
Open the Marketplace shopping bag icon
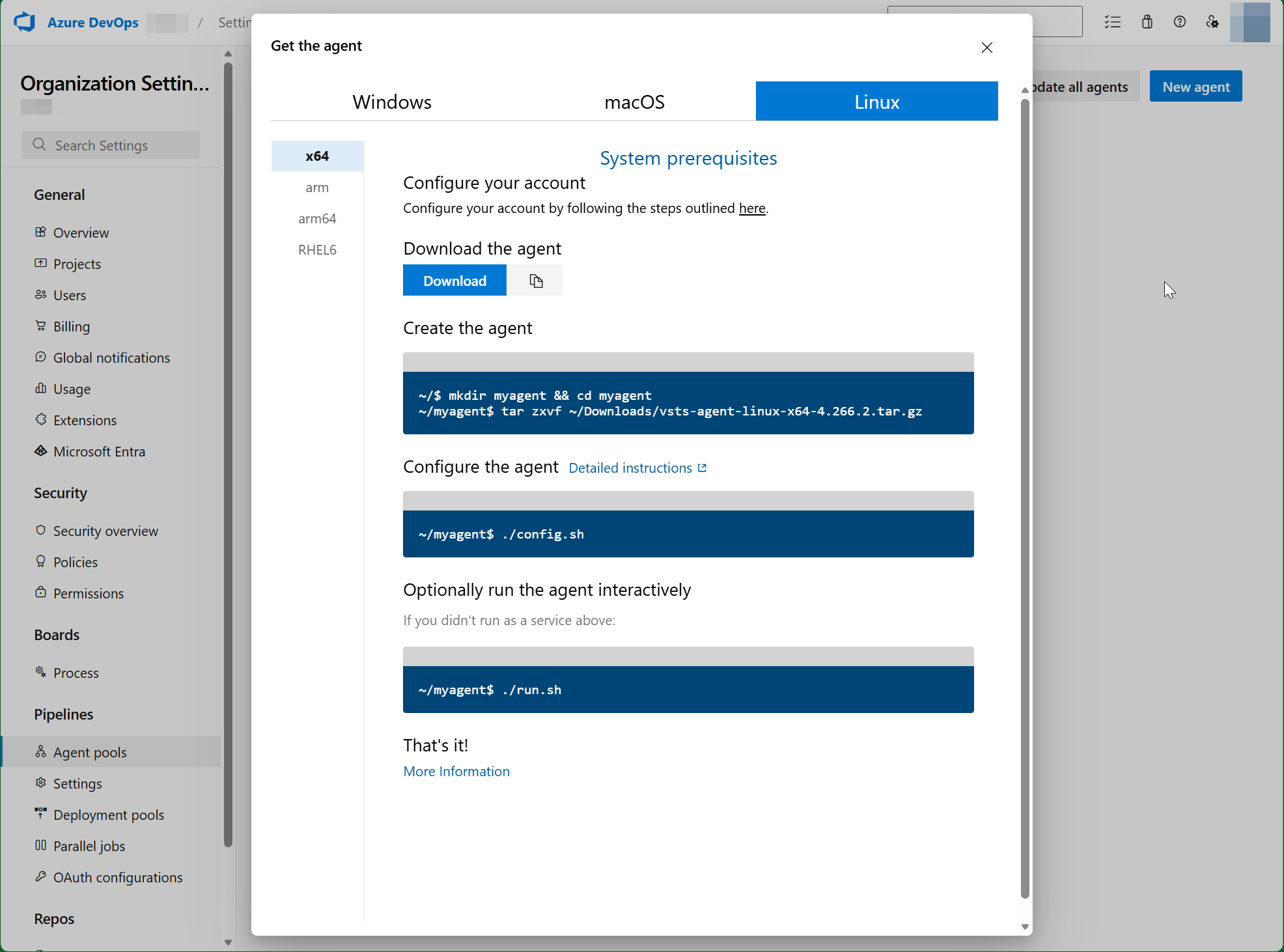(x=1147, y=22)
